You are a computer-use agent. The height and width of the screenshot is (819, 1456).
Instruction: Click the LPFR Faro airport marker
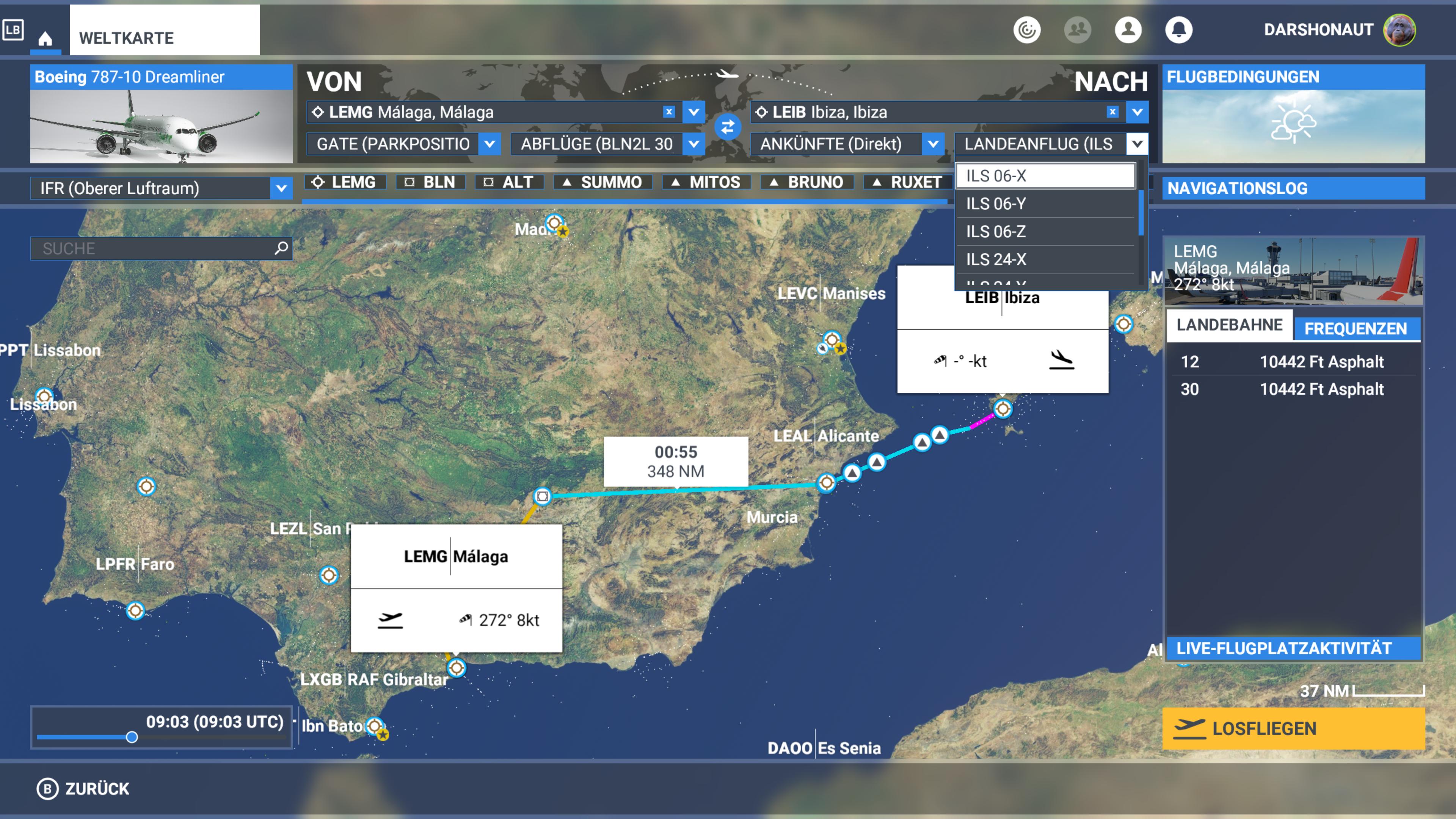click(135, 611)
